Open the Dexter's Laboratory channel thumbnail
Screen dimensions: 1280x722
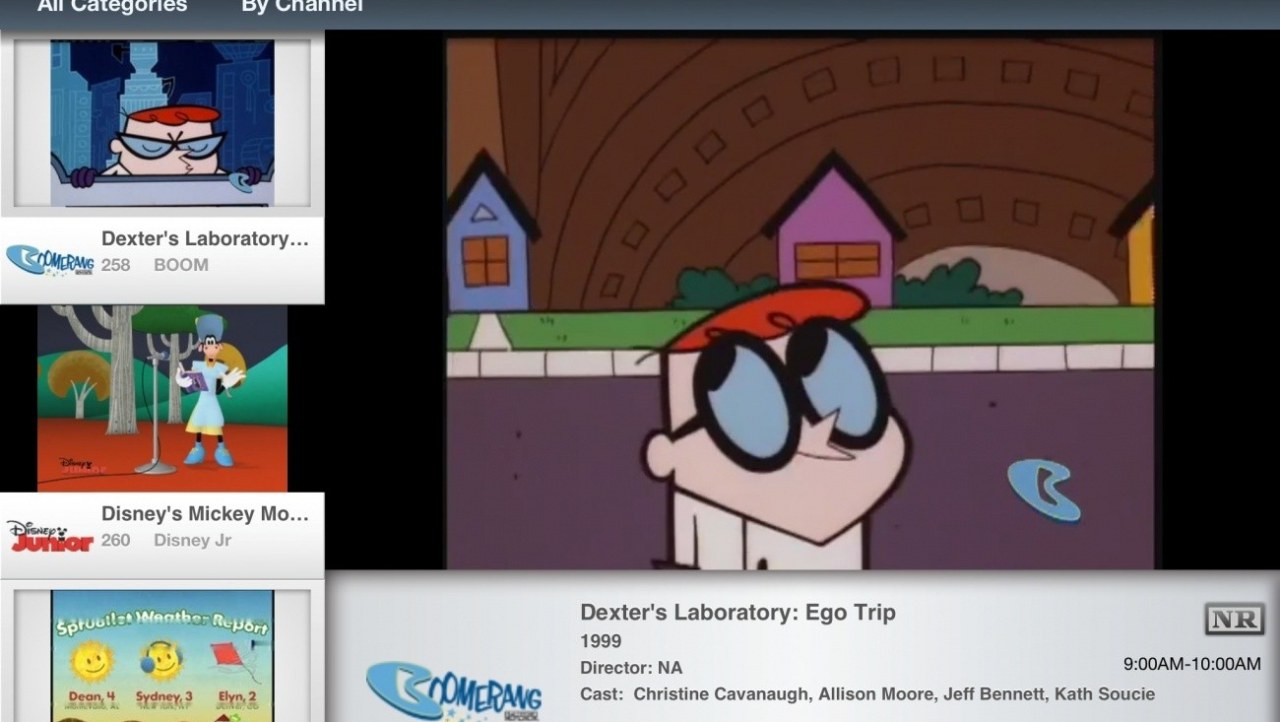[x=162, y=123]
